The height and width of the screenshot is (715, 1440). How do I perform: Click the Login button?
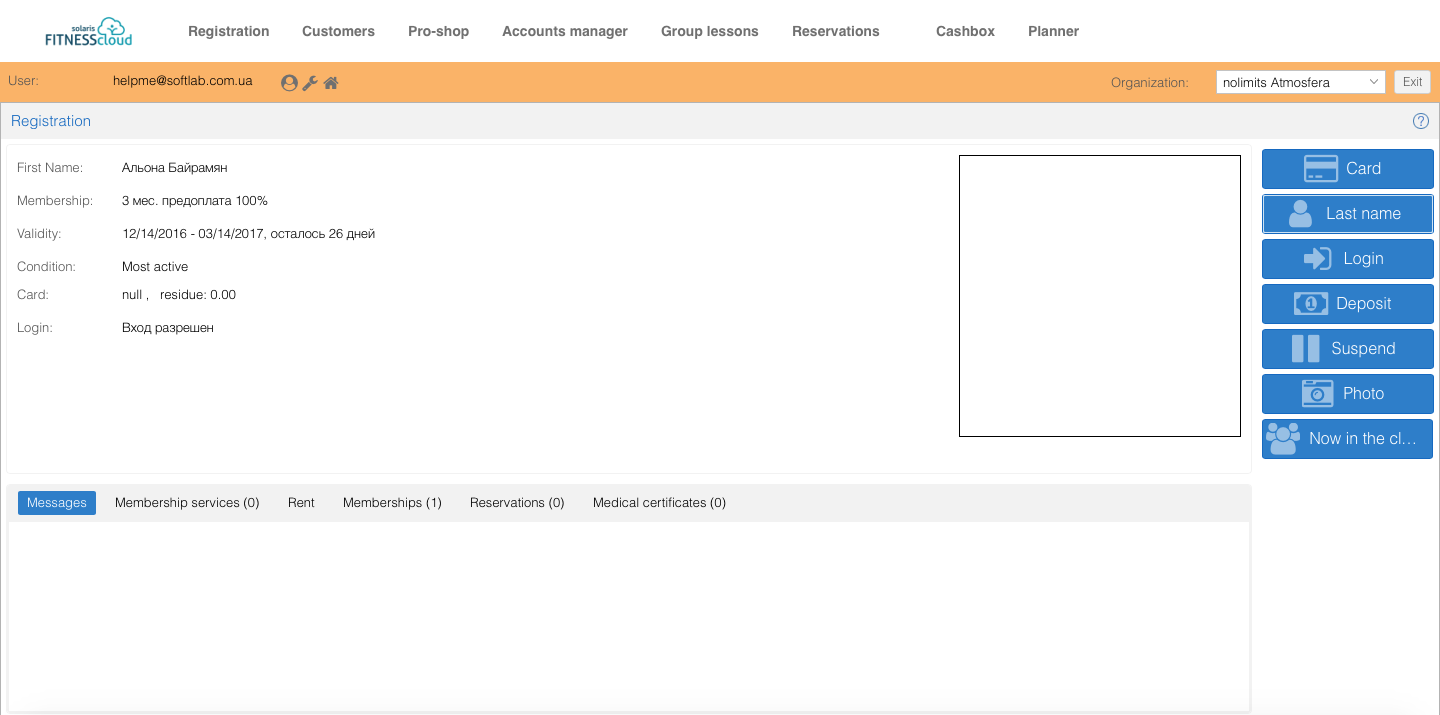1348,259
